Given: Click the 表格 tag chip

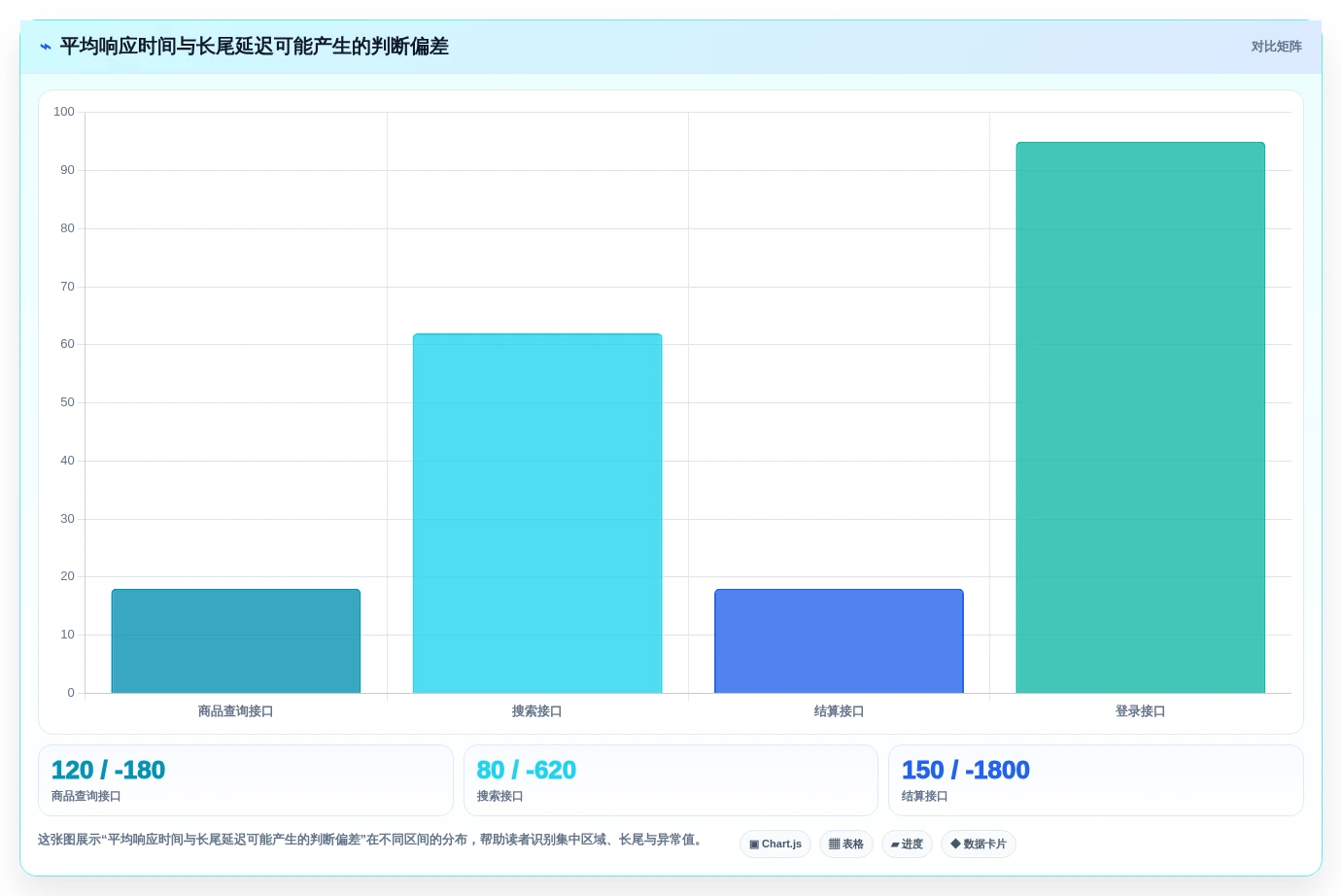Looking at the screenshot, I should (x=846, y=844).
